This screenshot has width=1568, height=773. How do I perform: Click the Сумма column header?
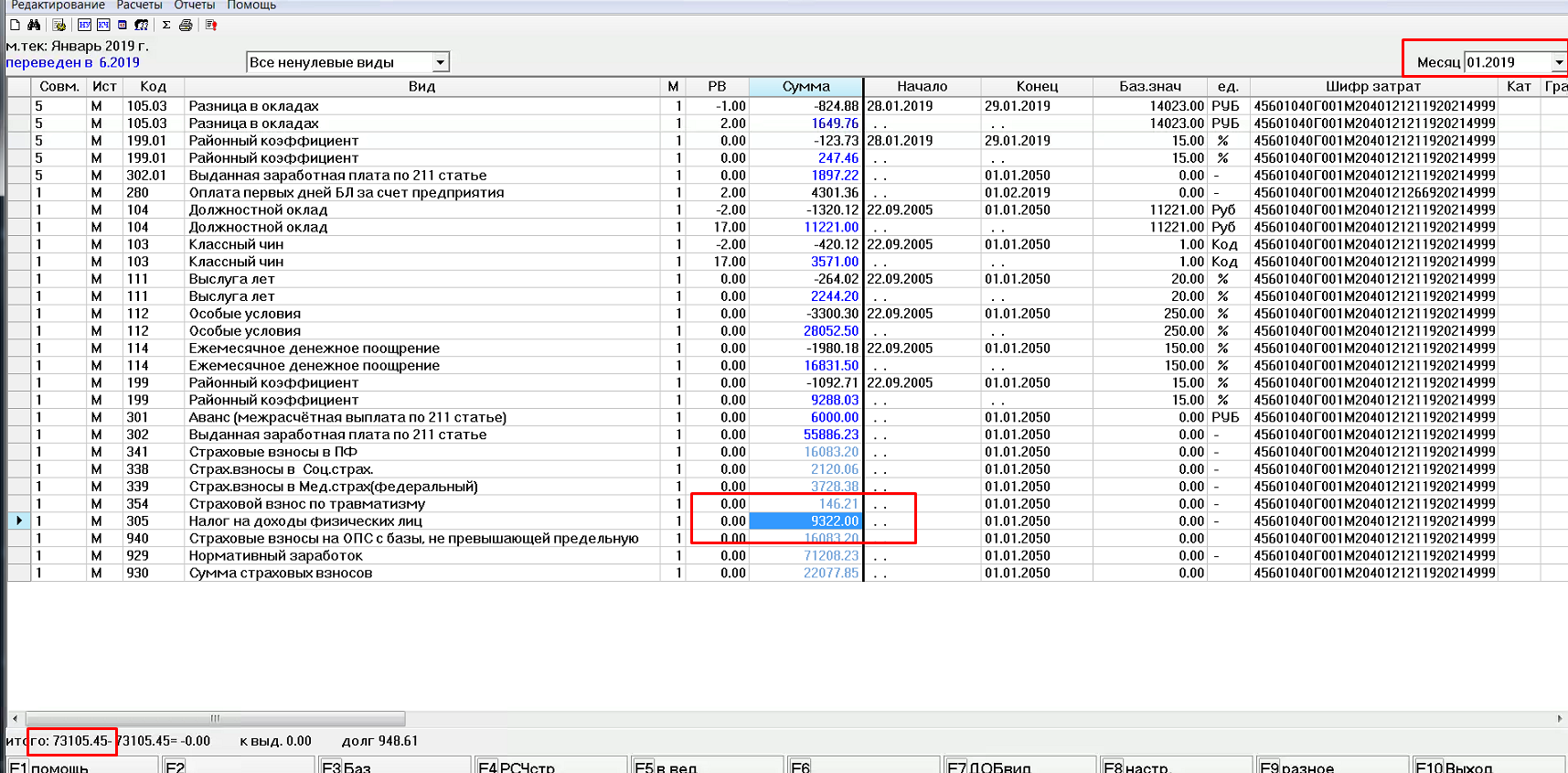[805, 86]
